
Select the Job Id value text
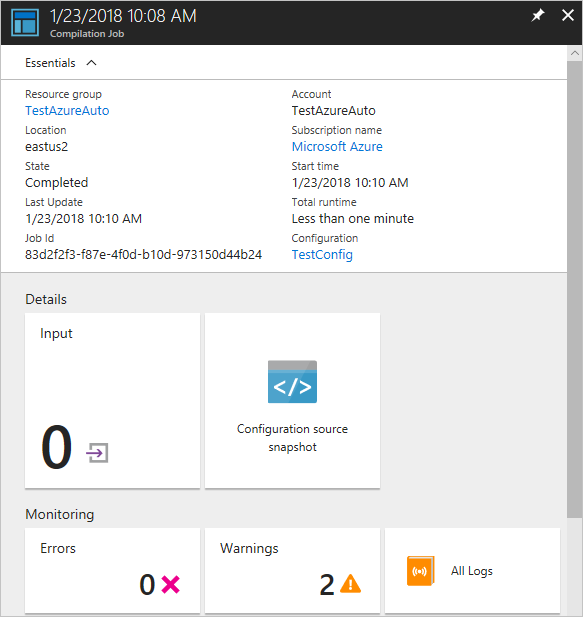(x=144, y=255)
